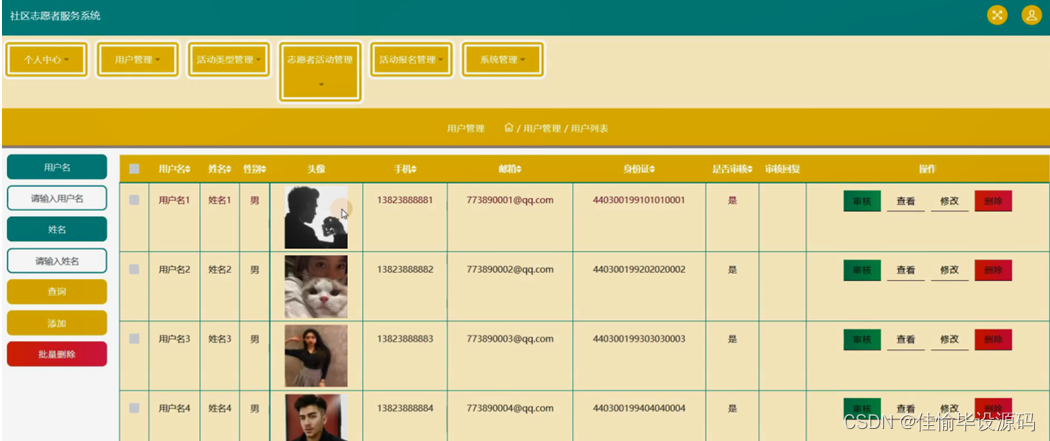
Task: Expand the 志愿者活动管理 dropdown menu
Action: point(320,72)
